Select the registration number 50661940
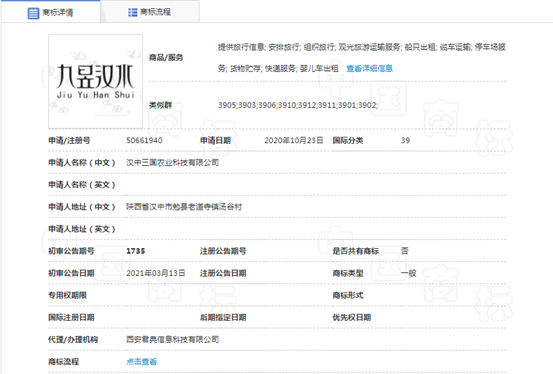This screenshot has width=553, height=374. (x=144, y=140)
